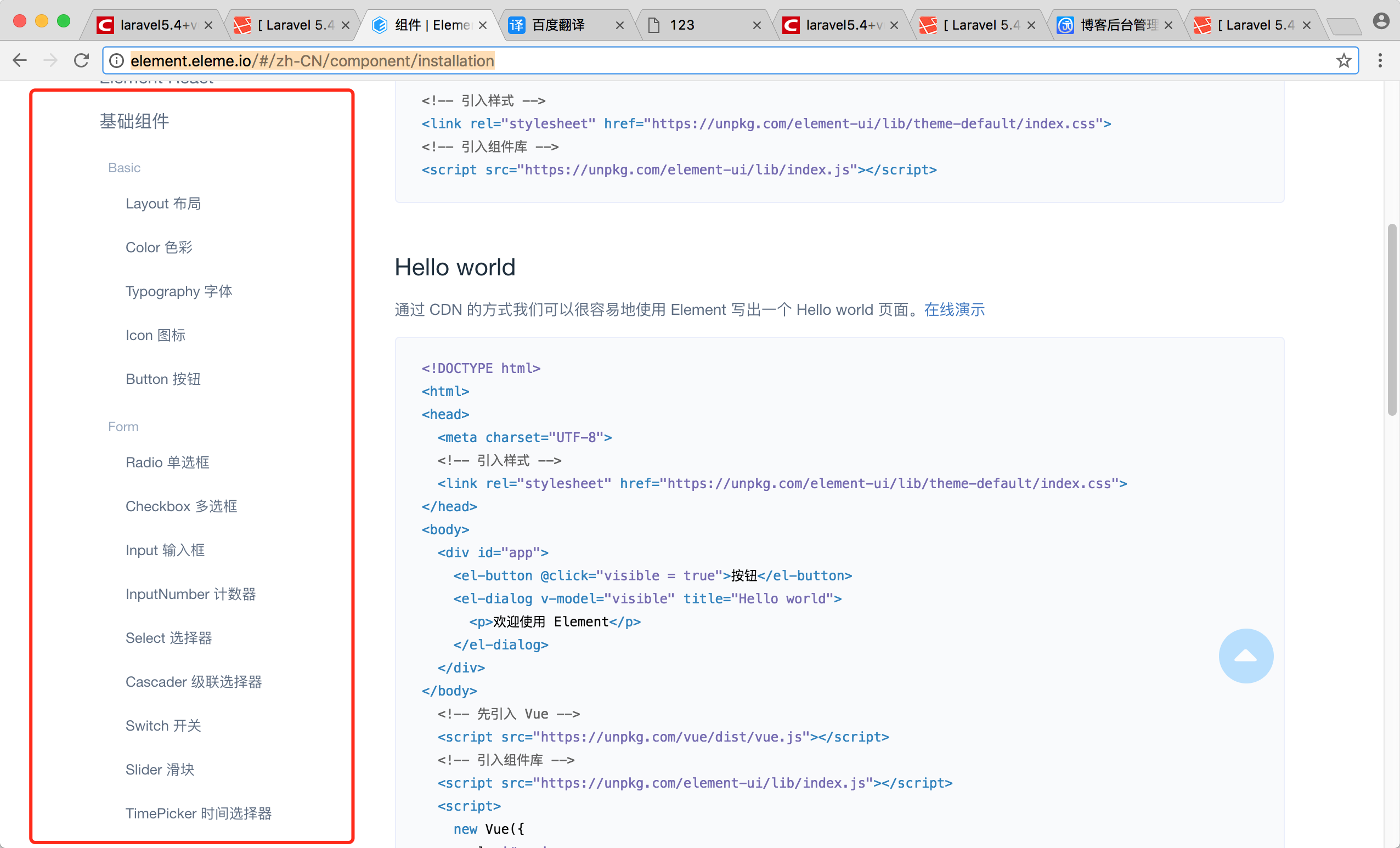View site information icon in address bar

116,60
